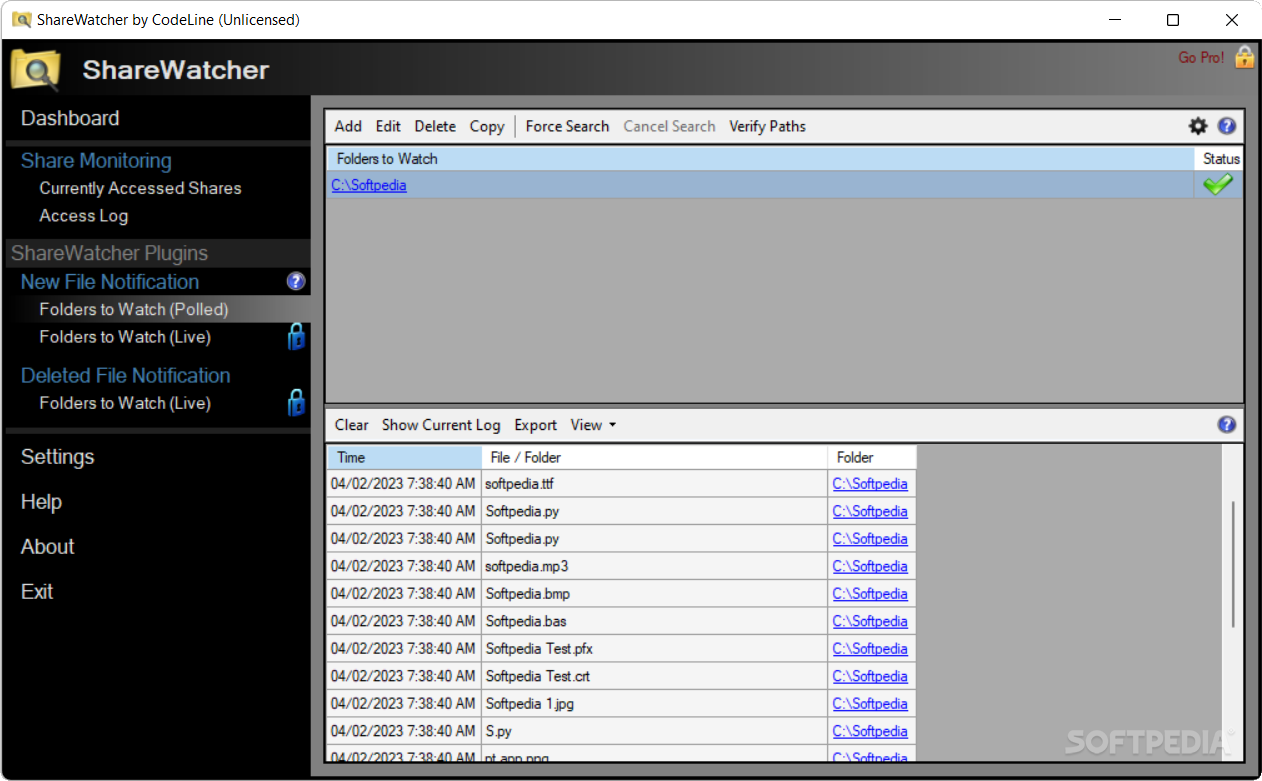
Task: Click the Go Pro! link
Action: point(1201,58)
